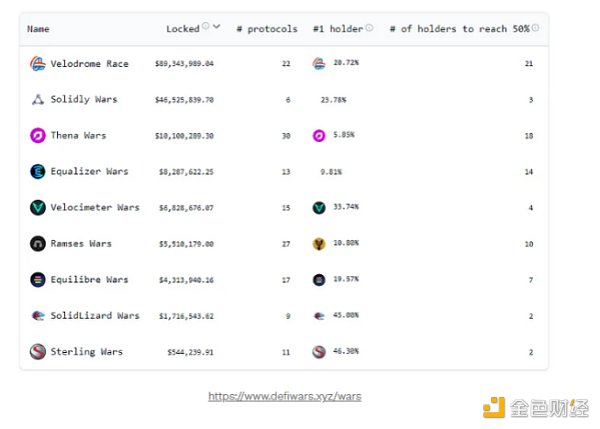This screenshot has width=600, height=429.
Task: Open the defiwars.xyz/wars link
Action: [x=285, y=397]
